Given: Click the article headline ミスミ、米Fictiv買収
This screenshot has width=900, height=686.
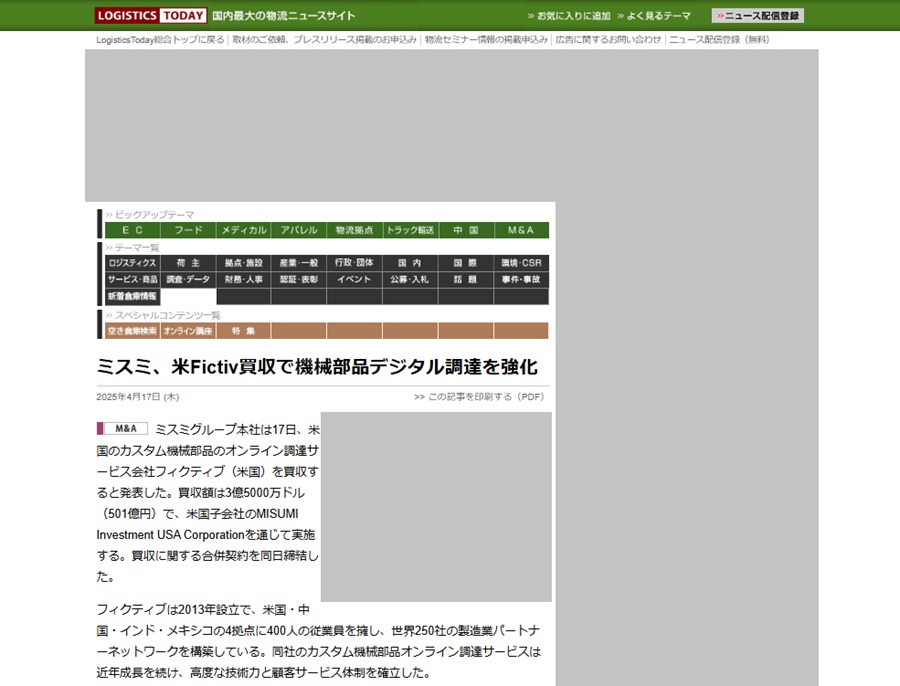Looking at the screenshot, I should coord(317,366).
